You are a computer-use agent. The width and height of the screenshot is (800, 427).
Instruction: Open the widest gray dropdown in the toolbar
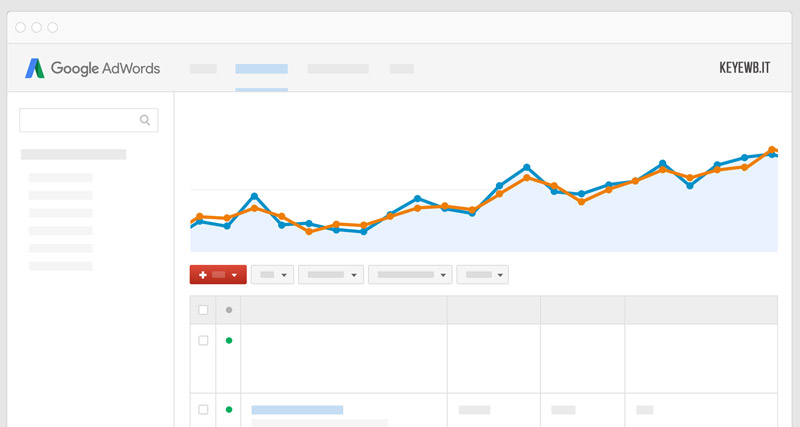coord(410,274)
